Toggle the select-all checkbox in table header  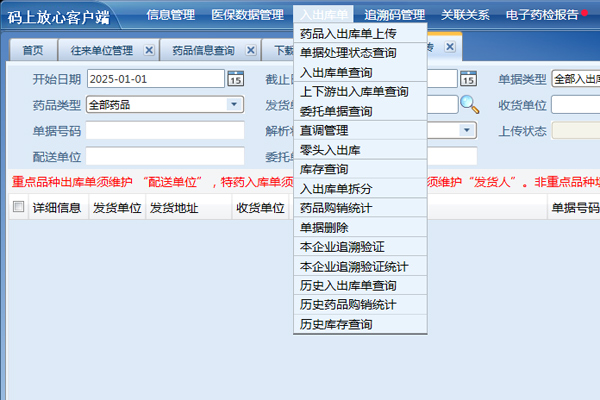18,208
